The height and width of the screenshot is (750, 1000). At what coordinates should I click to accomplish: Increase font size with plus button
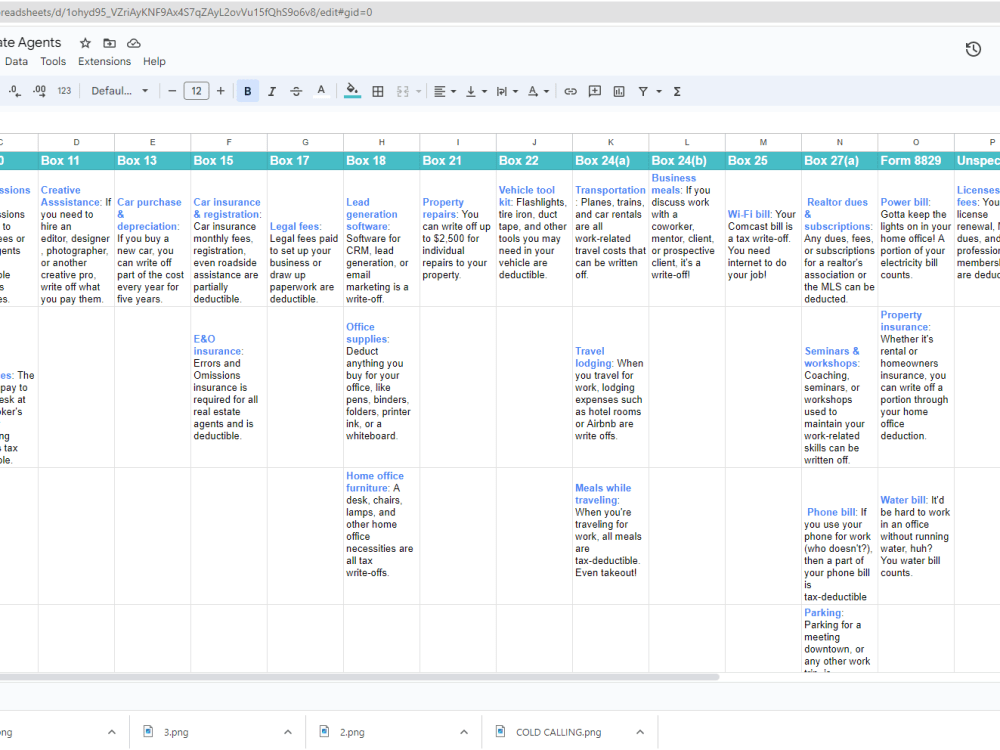pos(221,91)
